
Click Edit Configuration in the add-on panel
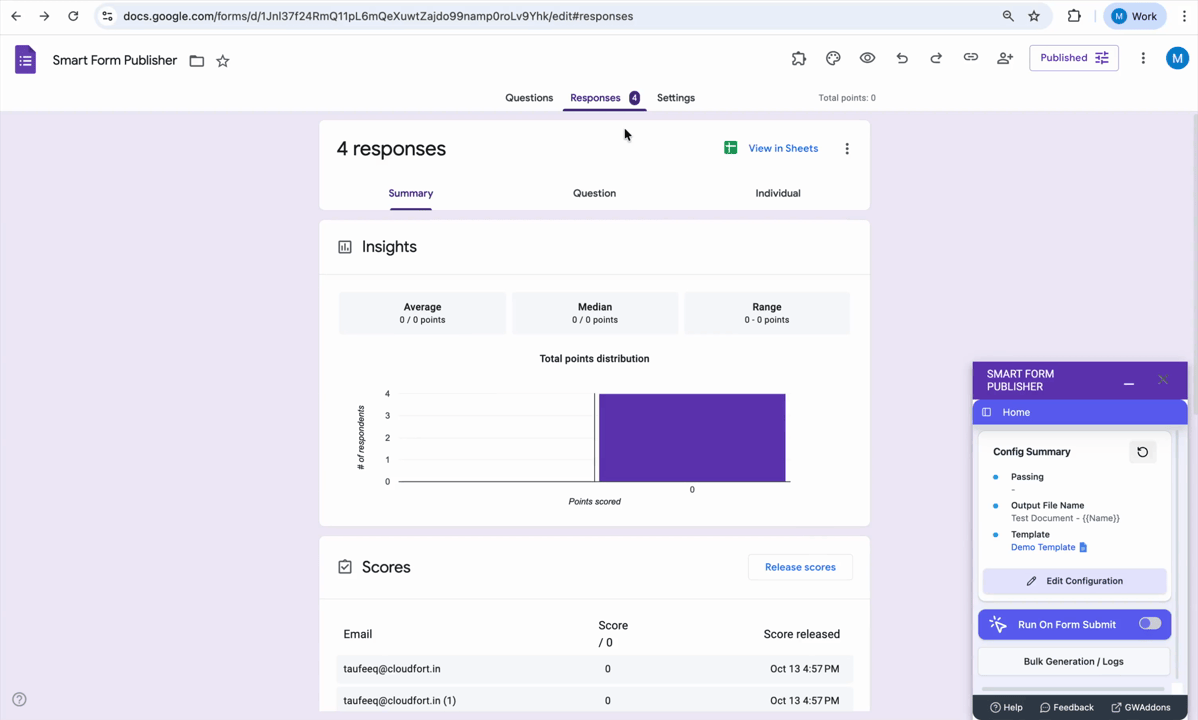click(1074, 581)
